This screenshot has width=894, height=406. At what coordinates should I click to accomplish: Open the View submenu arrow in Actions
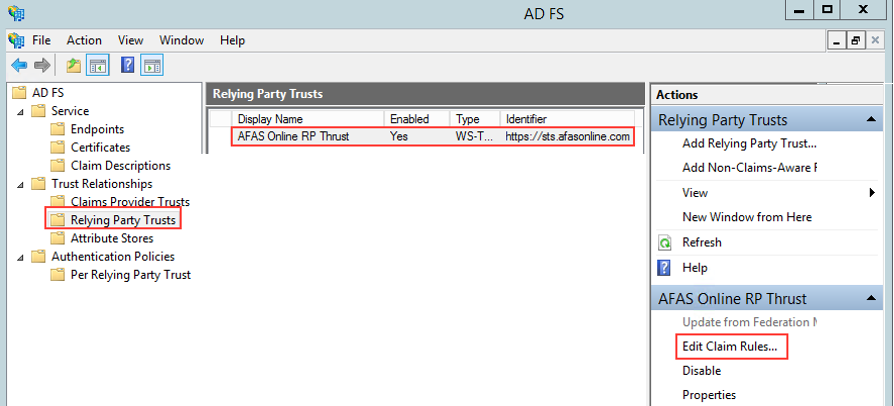872,193
